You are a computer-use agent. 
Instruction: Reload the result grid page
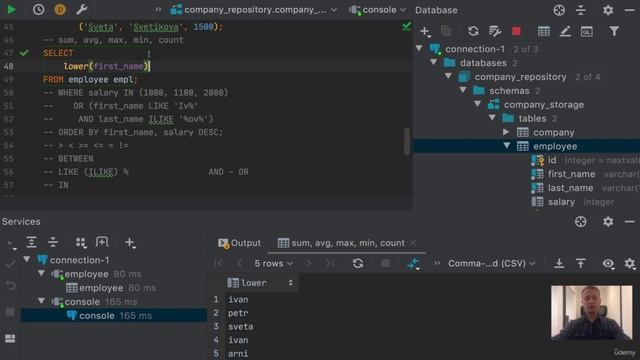[358, 263]
